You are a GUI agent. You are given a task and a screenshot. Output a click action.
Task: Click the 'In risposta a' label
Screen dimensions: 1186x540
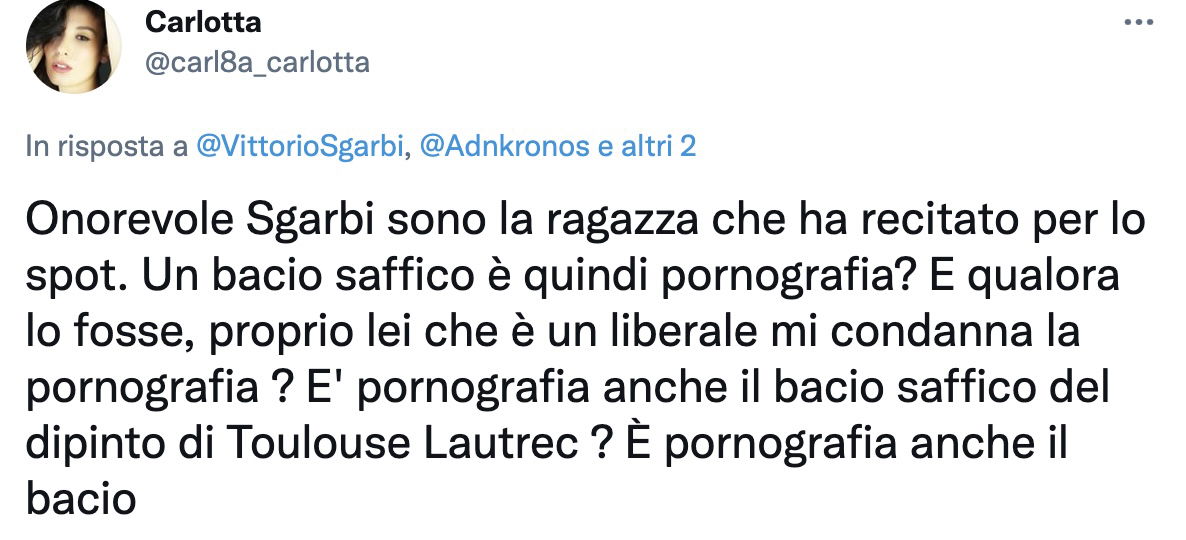(x=107, y=146)
